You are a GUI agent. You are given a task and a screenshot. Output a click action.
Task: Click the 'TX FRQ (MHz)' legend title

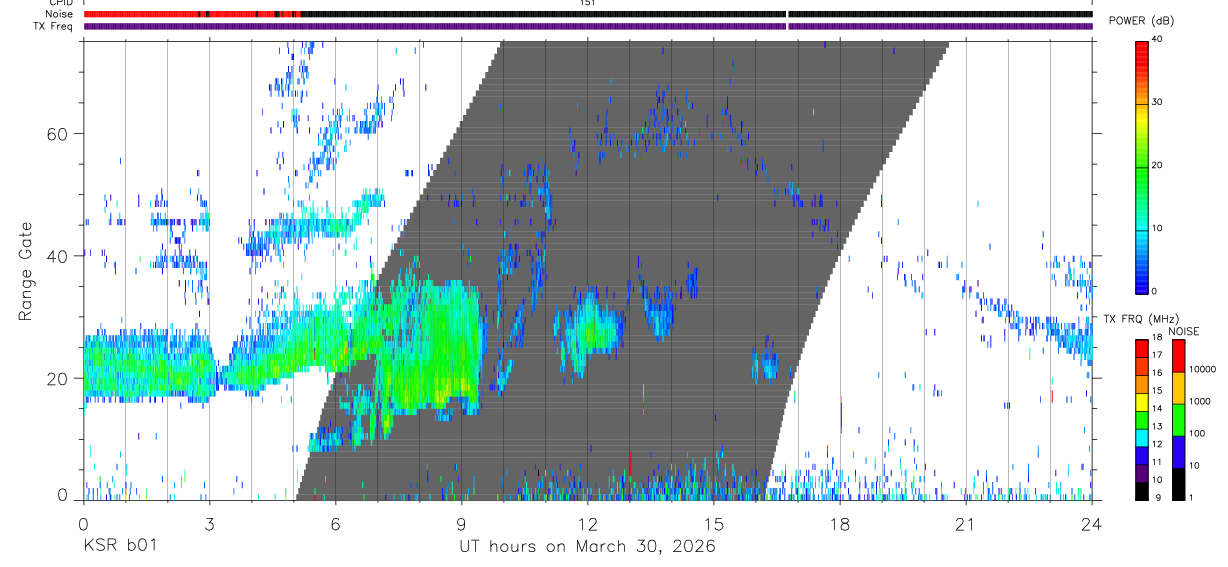point(1142,318)
